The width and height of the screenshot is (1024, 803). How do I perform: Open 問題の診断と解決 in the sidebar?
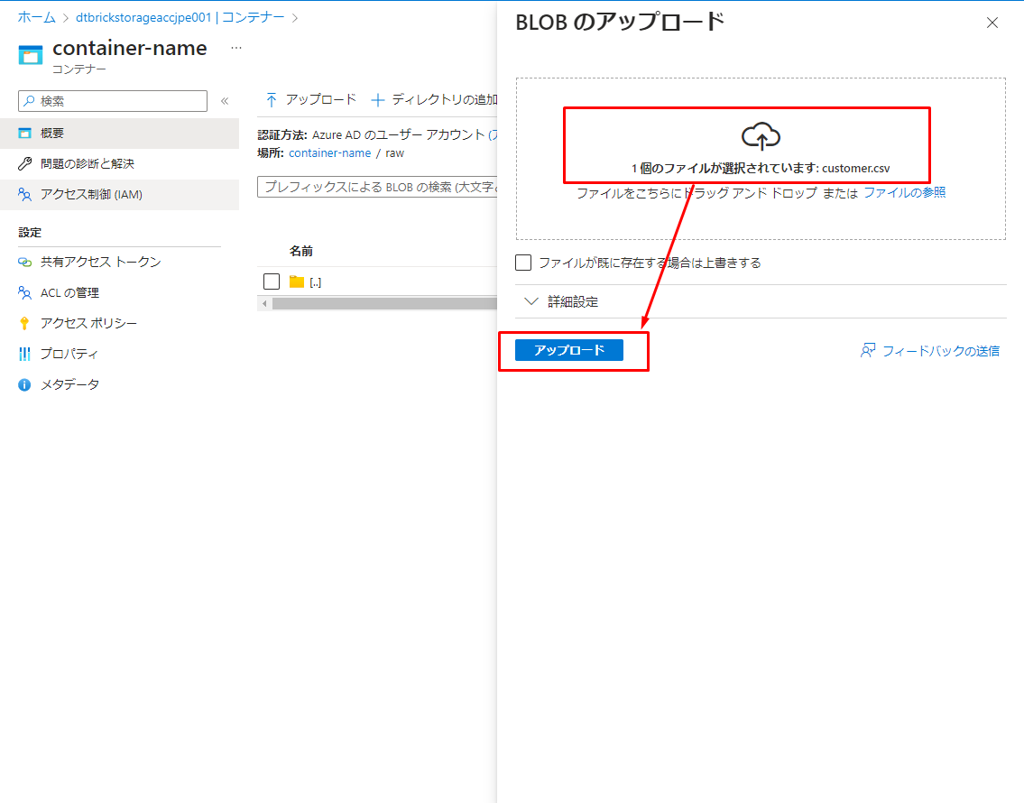[x=120, y=164]
